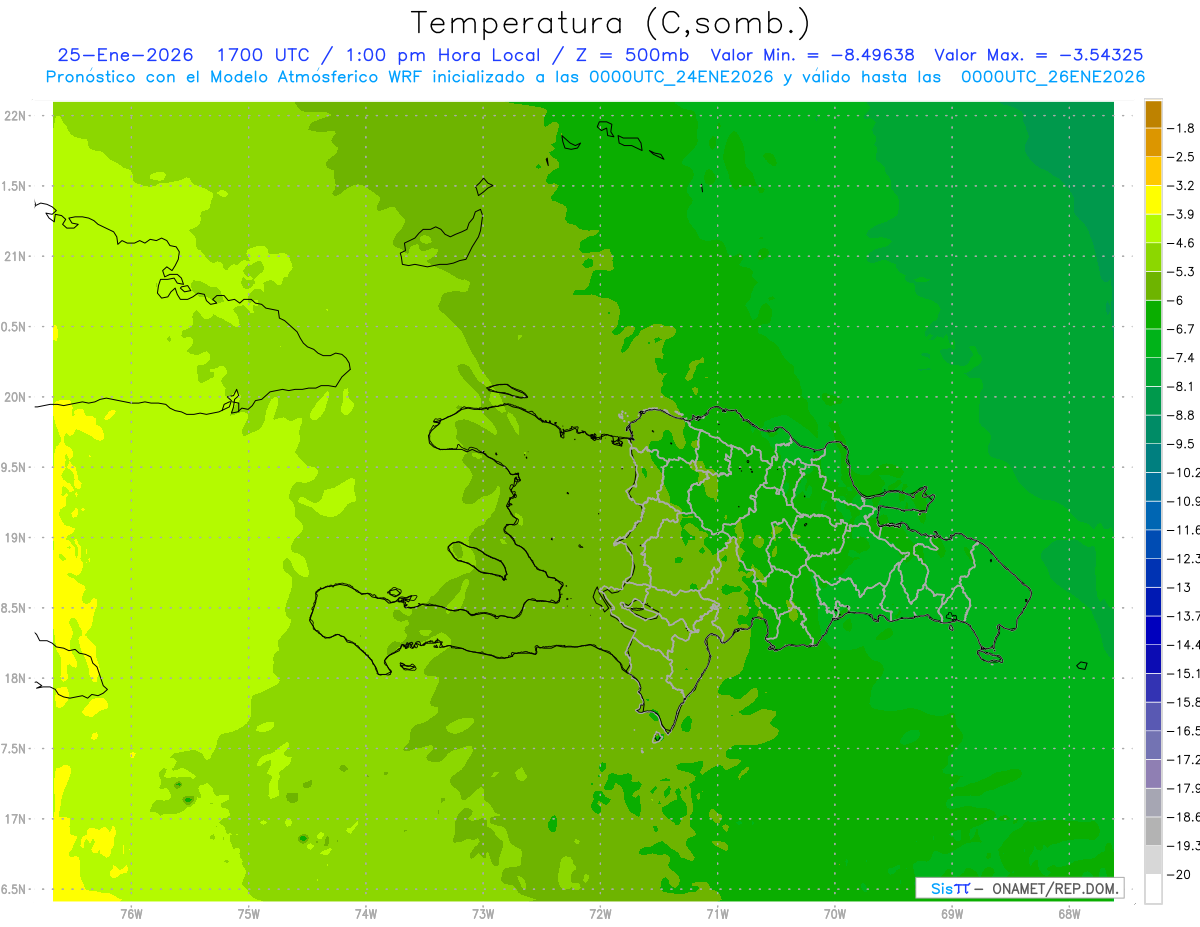This screenshot has height=927, width=1200.
Task: Click the '71W' longitude label
Action: (717, 913)
